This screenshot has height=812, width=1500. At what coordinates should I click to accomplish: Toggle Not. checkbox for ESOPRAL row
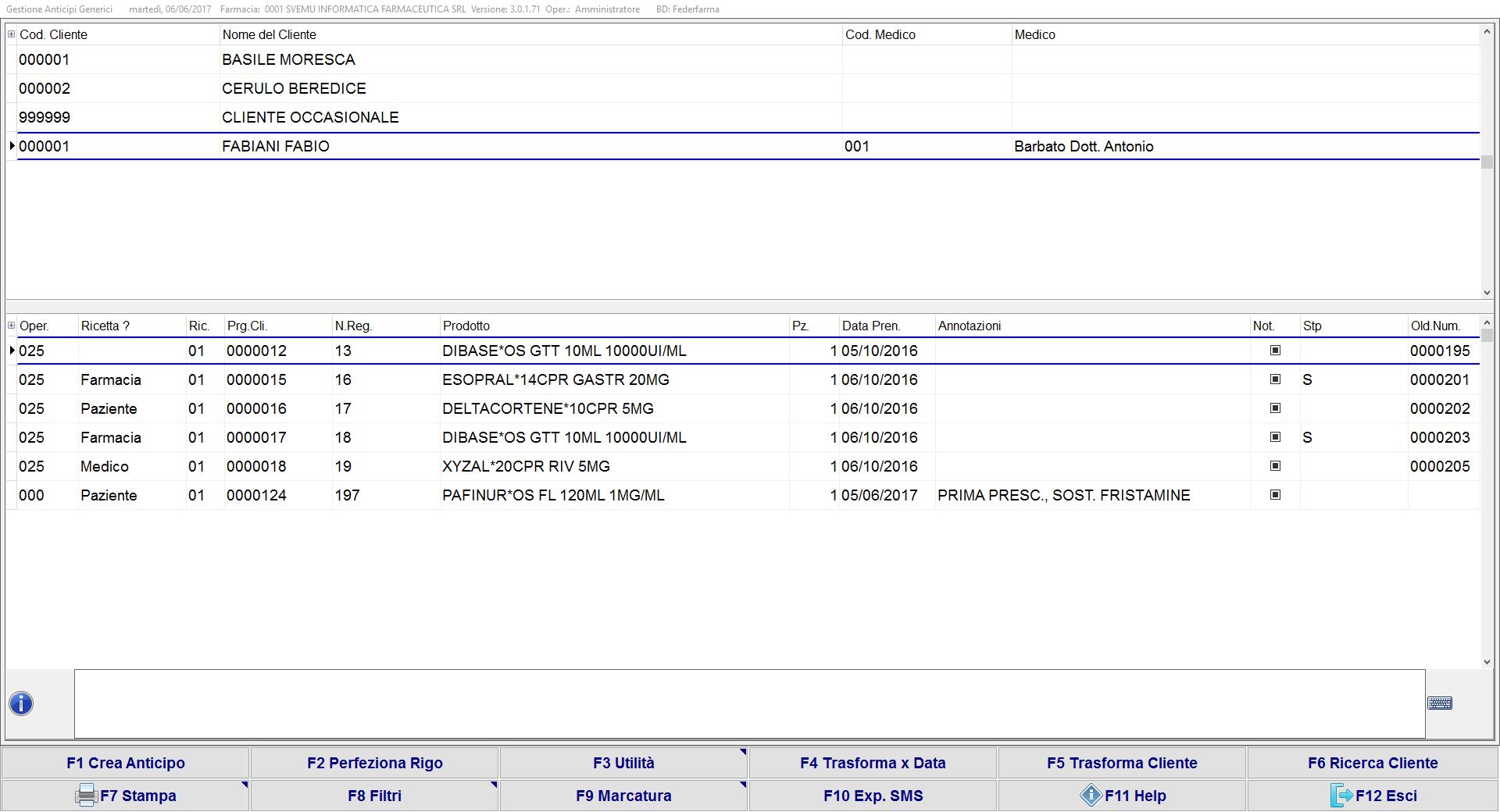coord(1275,379)
